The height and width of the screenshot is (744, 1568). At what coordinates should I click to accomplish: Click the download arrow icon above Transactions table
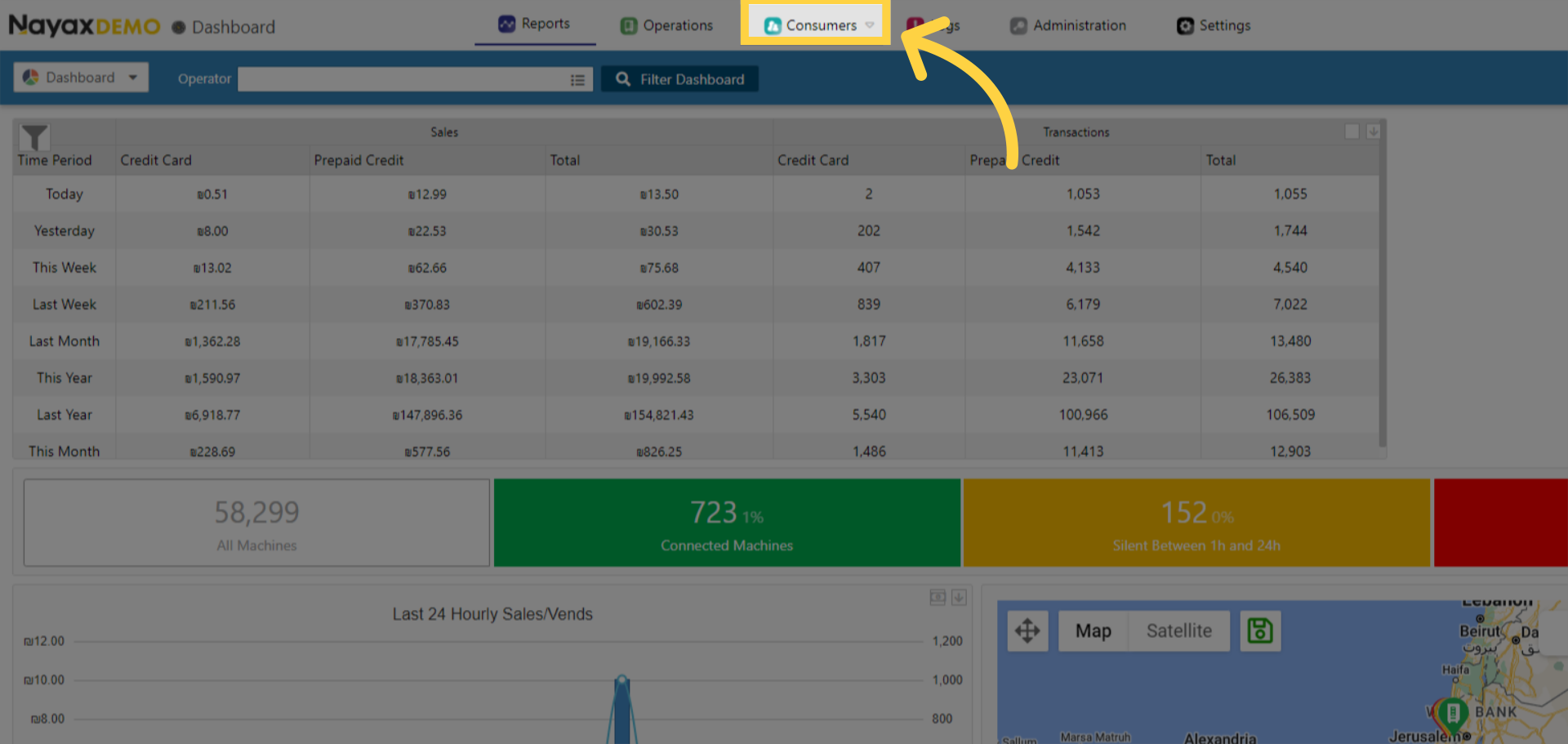pyautogui.click(x=1374, y=131)
